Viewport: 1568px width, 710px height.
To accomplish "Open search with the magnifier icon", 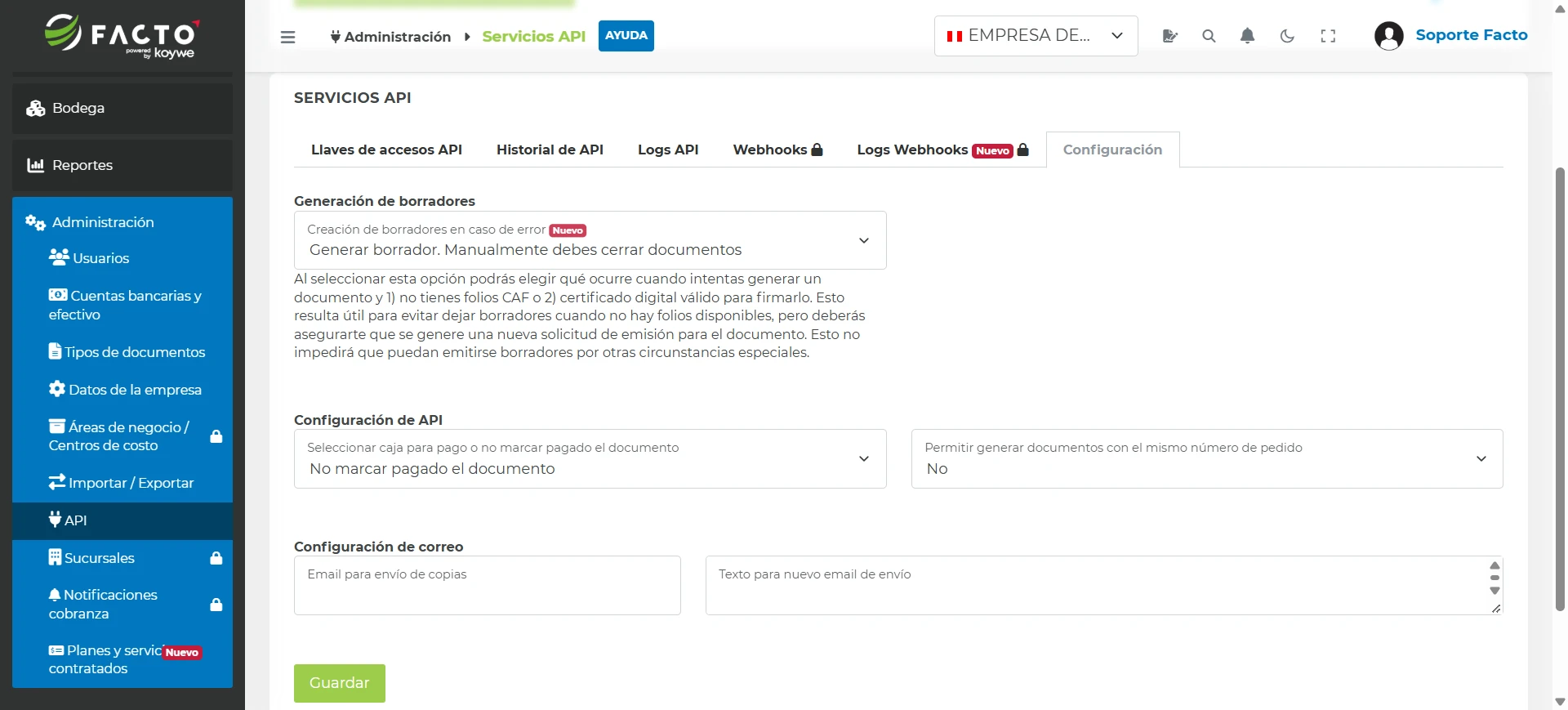I will click(x=1209, y=36).
